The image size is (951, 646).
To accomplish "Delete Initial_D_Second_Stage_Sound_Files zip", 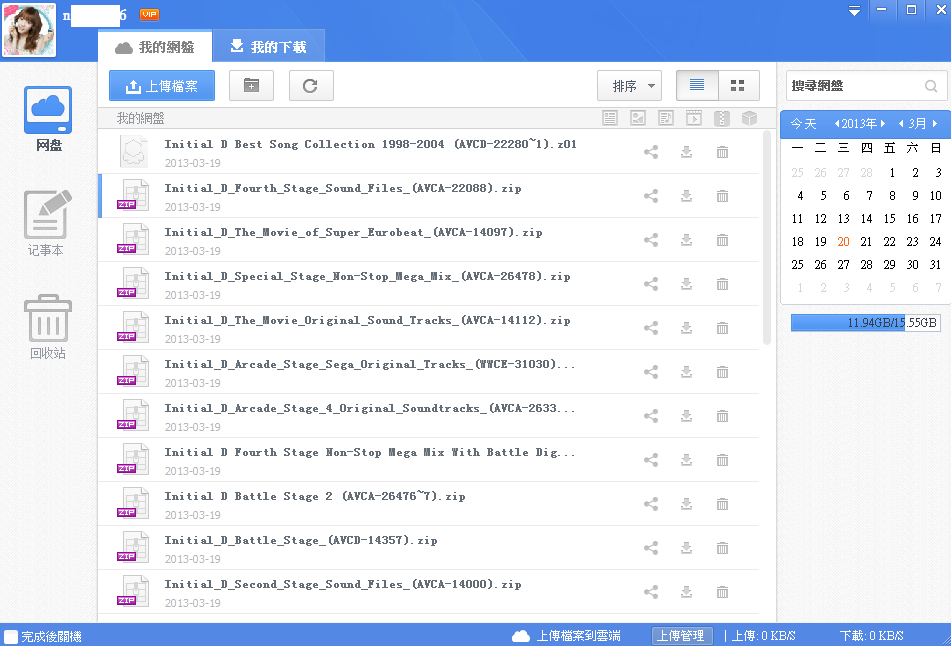I will pos(722,592).
